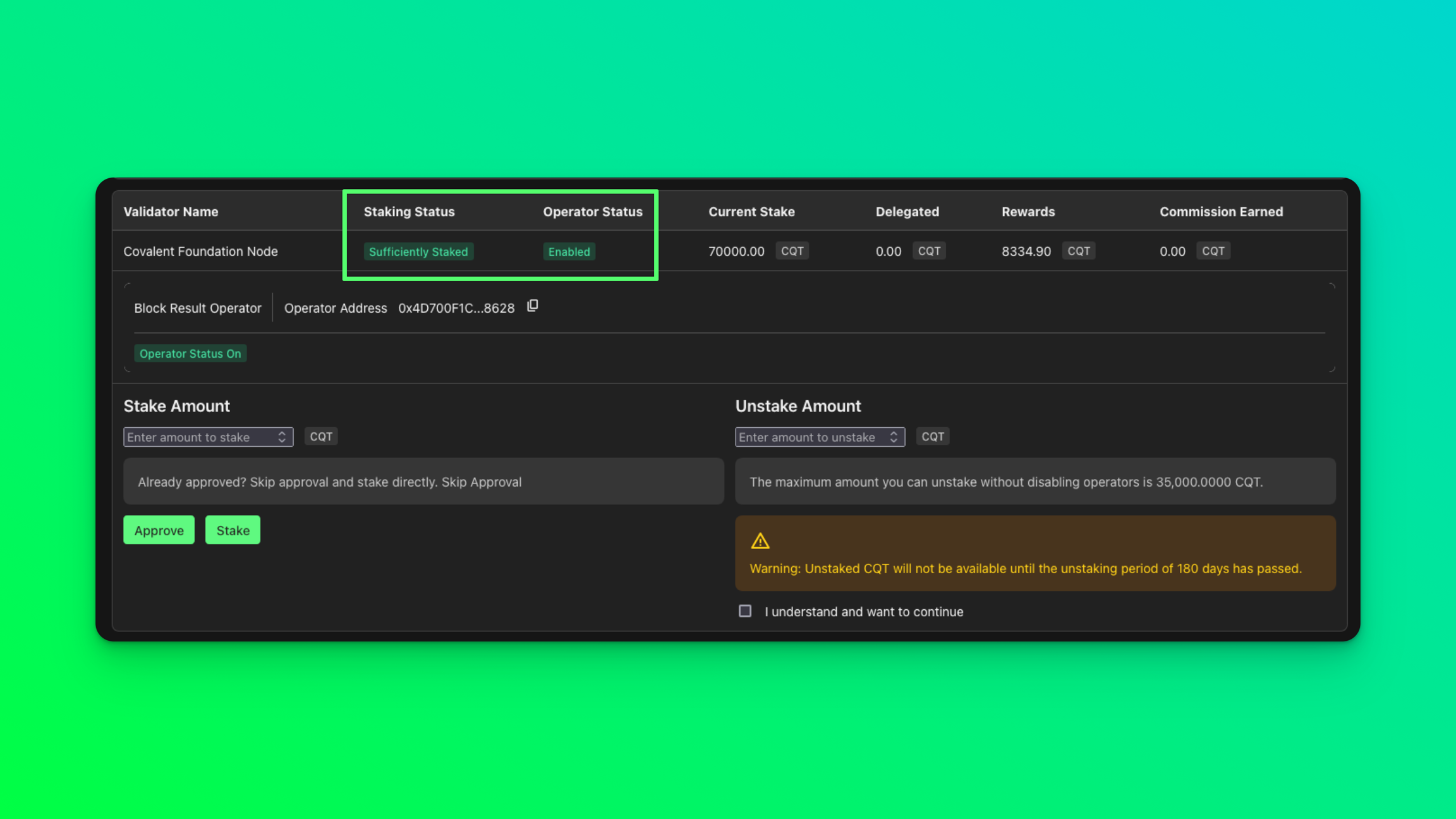Select the Covalent Foundation Node row name

[200, 251]
